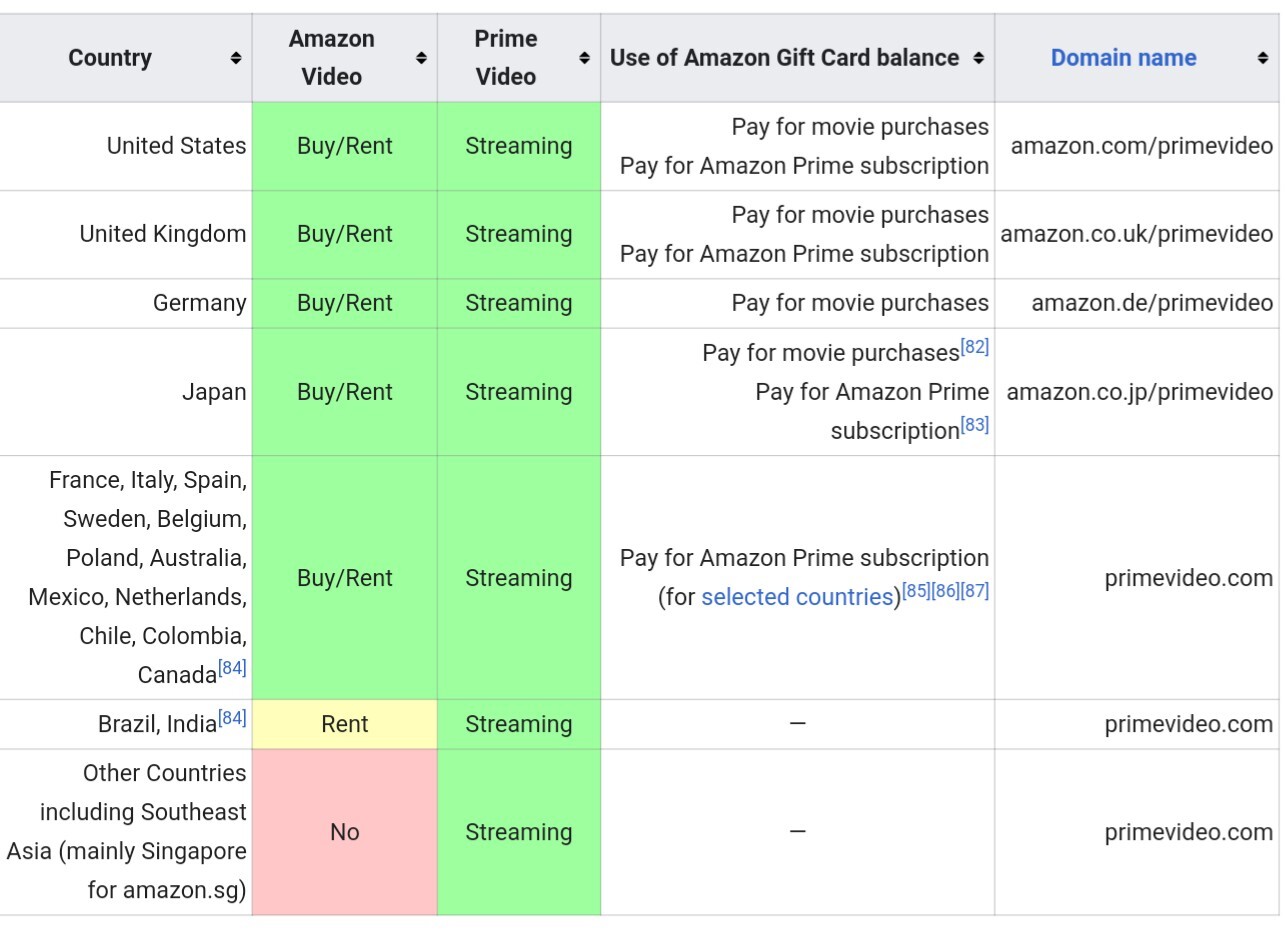Click Buy/Rent in Germany row
Screen dimensions: 1286x934
tap(345, 303)
